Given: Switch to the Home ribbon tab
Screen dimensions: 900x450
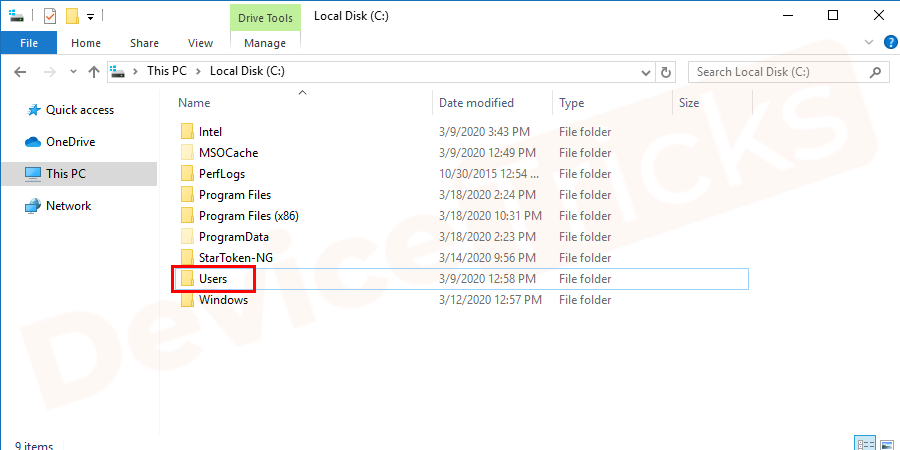Looking at the screenshot, I should click(86, 43).
